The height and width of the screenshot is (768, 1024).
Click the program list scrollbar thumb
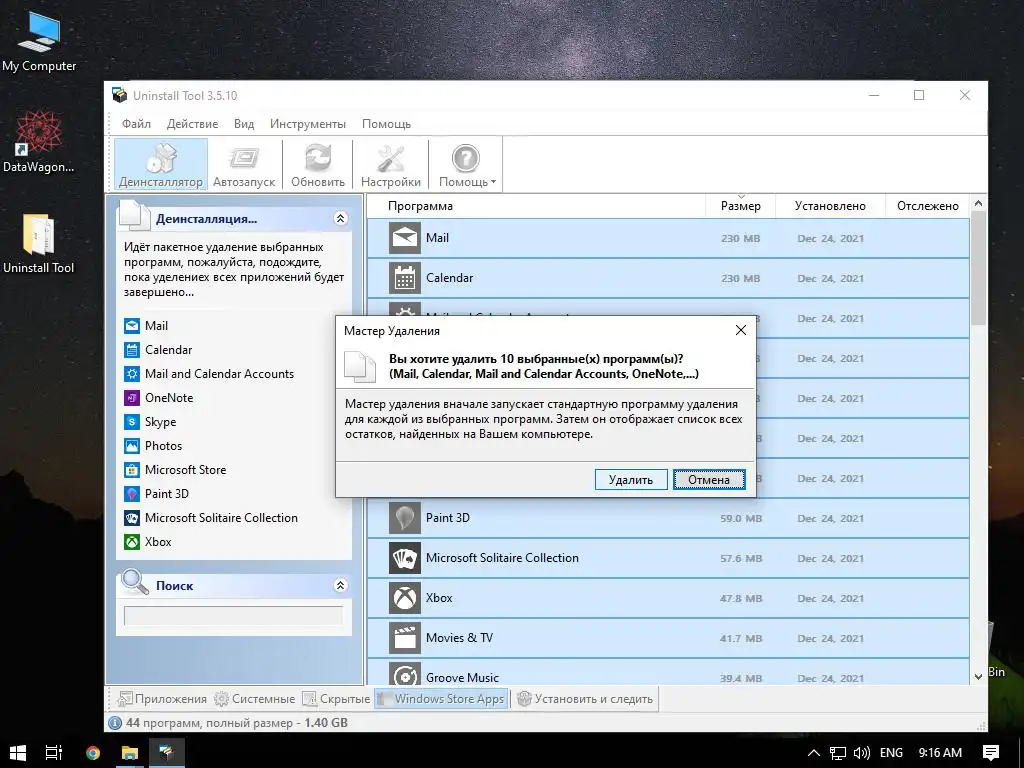click(978, 268)
